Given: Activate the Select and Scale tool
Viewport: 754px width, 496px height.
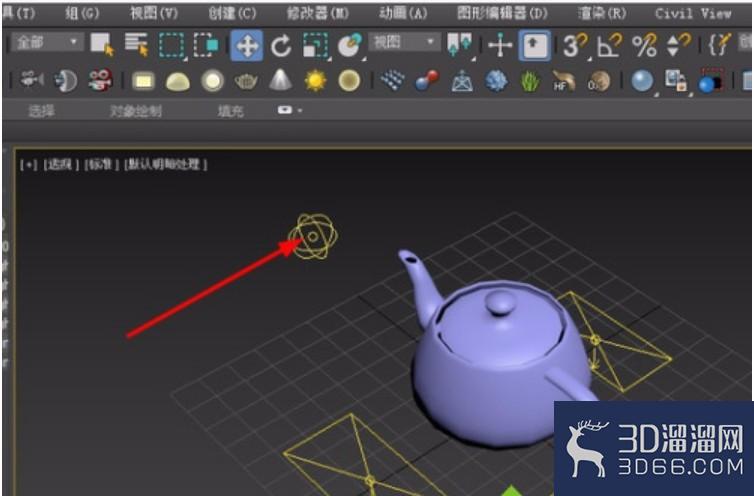Looking at the screenshot, I should (315, 46).
